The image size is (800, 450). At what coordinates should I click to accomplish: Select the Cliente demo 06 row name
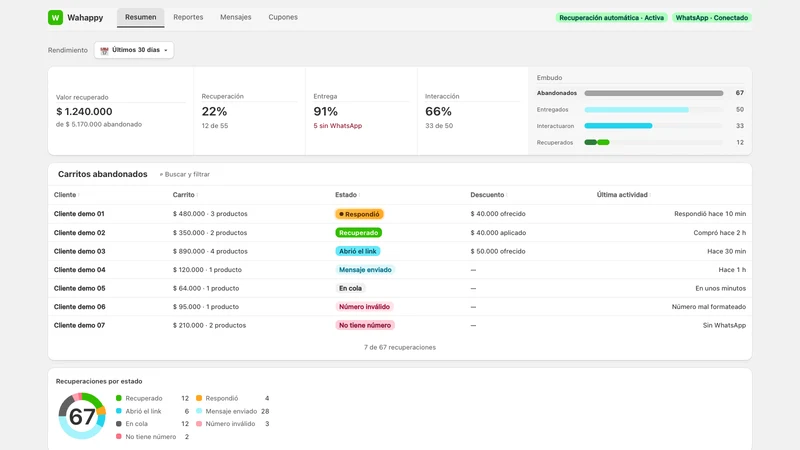coord(80,307)
